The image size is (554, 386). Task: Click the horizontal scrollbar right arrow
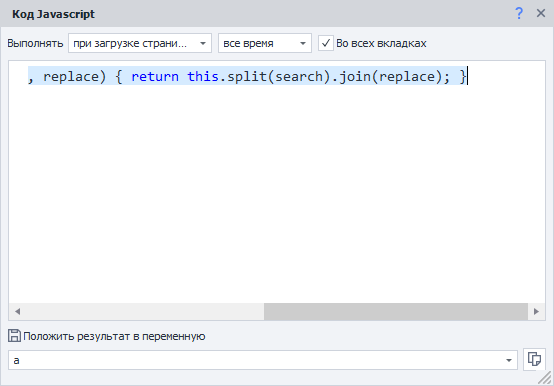(536, 311)
